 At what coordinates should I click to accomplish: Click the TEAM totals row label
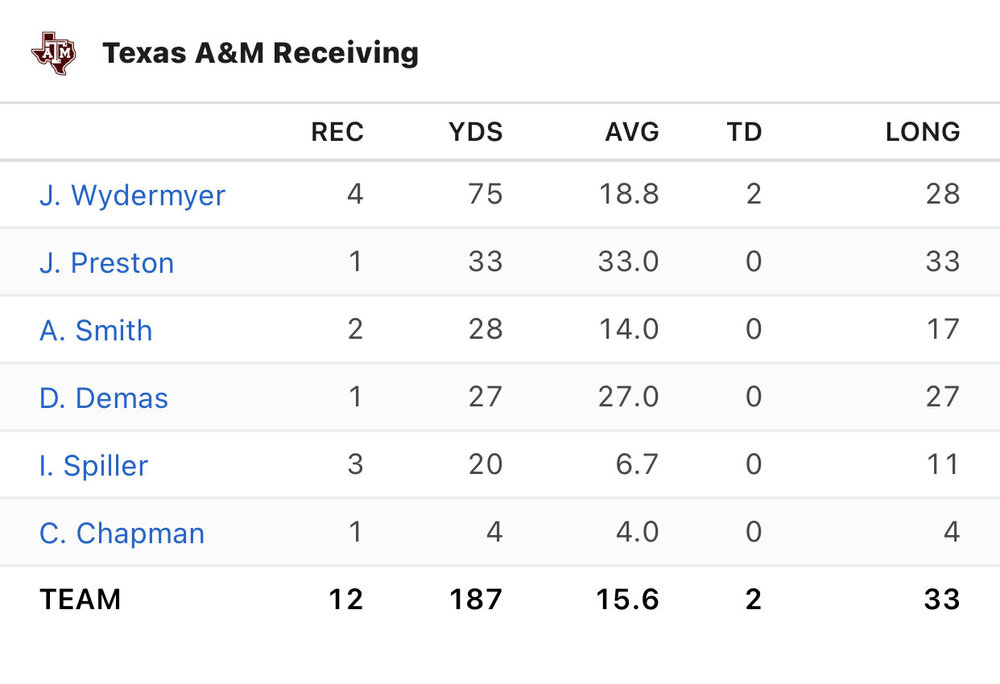(x=80, y=599)
